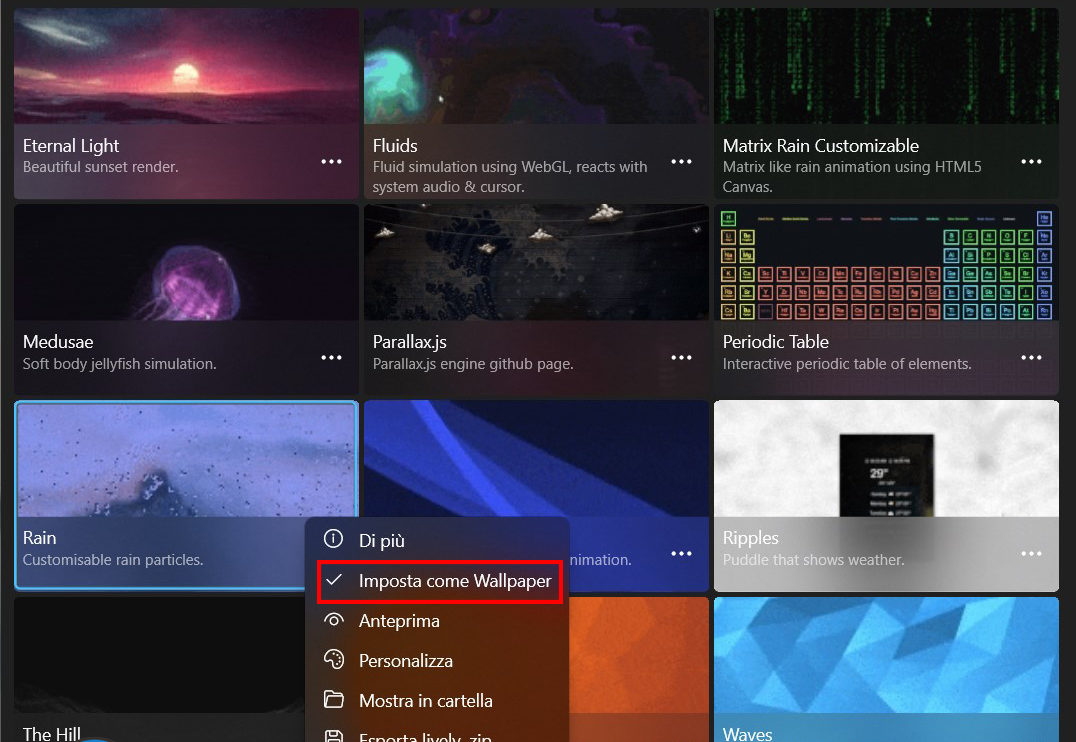Click the 'Customisable rain particles.' description

[x=113, y=560]
